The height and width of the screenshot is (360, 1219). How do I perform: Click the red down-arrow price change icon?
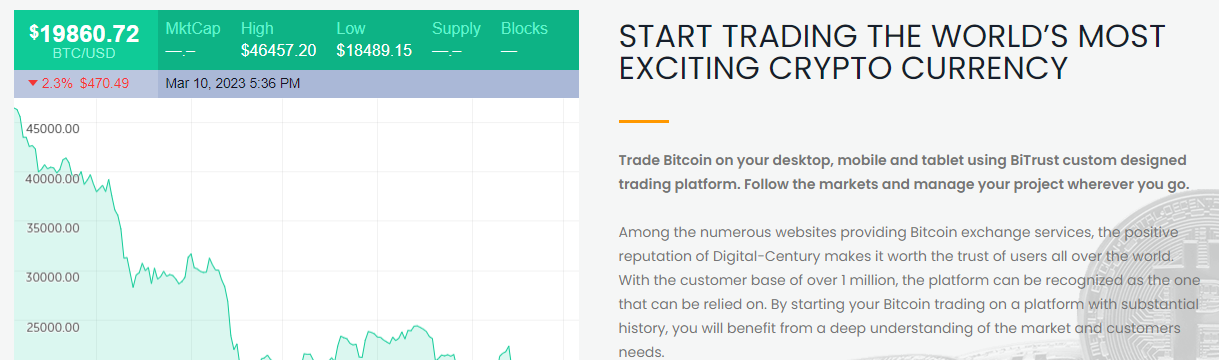click(x=33, y=83)
